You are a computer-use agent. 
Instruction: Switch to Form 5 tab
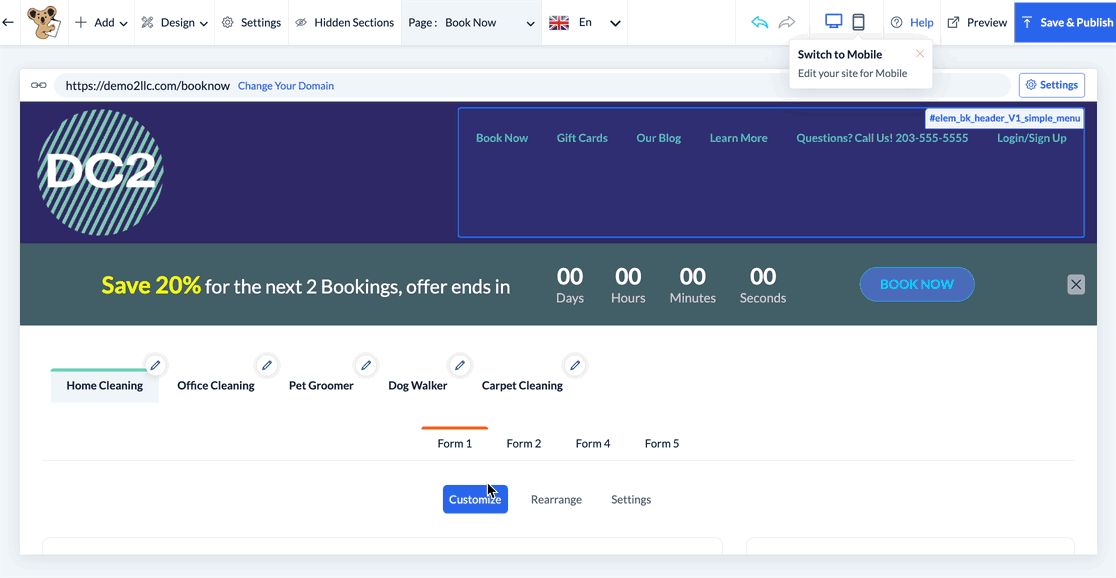click(662, 443)
